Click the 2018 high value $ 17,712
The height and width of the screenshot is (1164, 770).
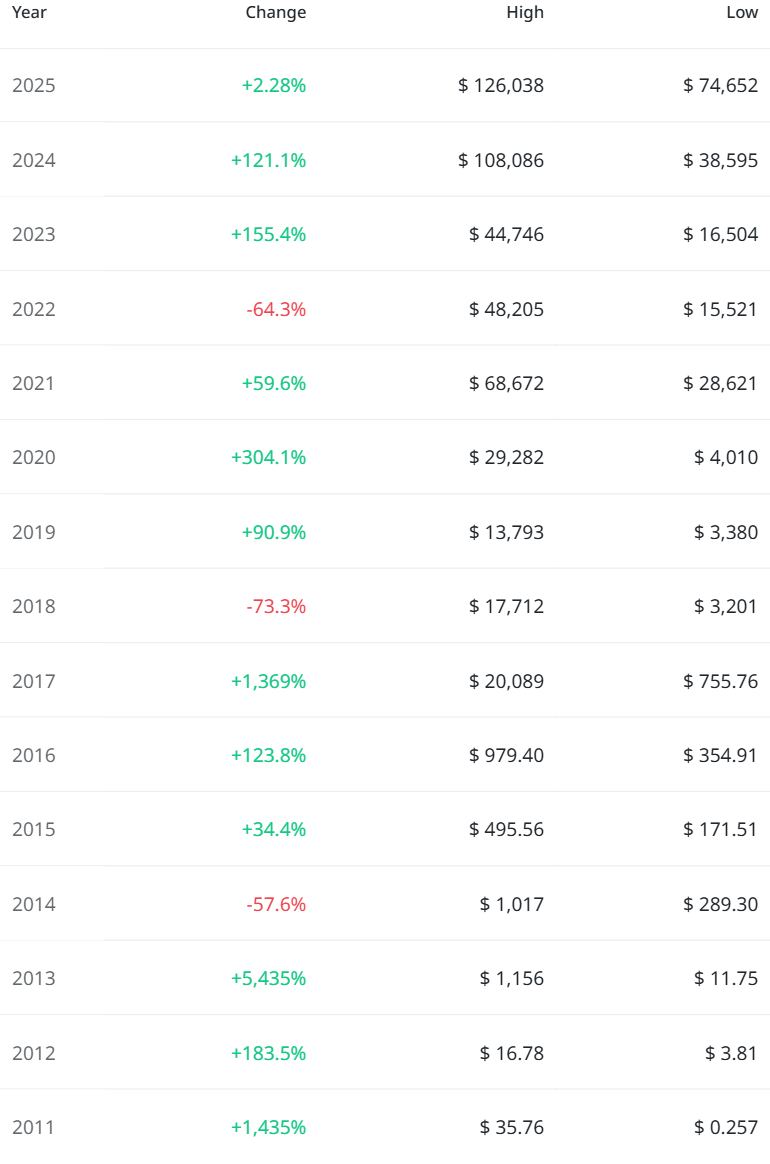[506, 607]
